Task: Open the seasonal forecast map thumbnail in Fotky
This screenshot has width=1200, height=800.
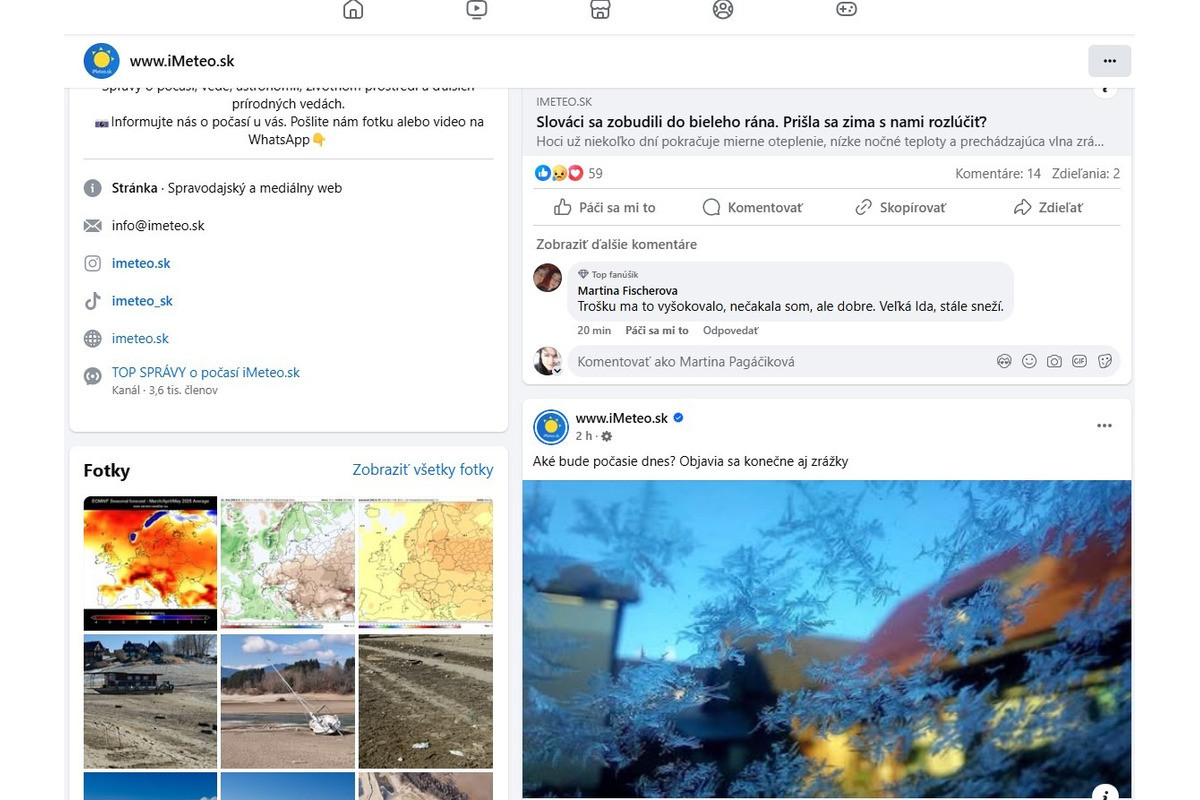Action: click(x=149, y=562)
